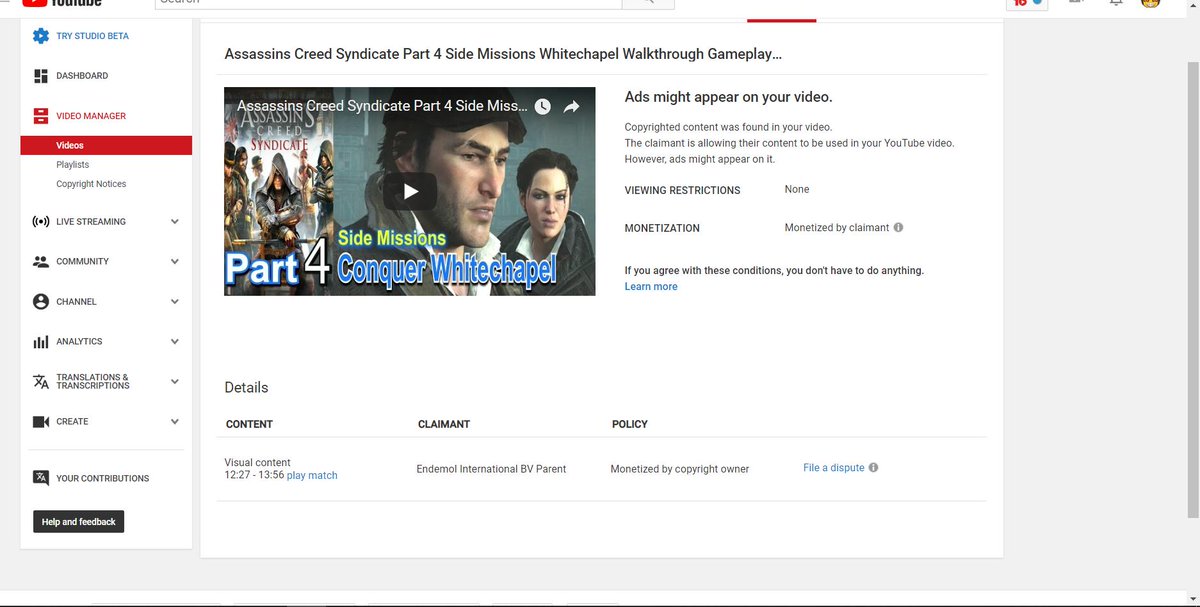Click the video title overlay in player
This screenshot has height=607, width=1200.
381,106
